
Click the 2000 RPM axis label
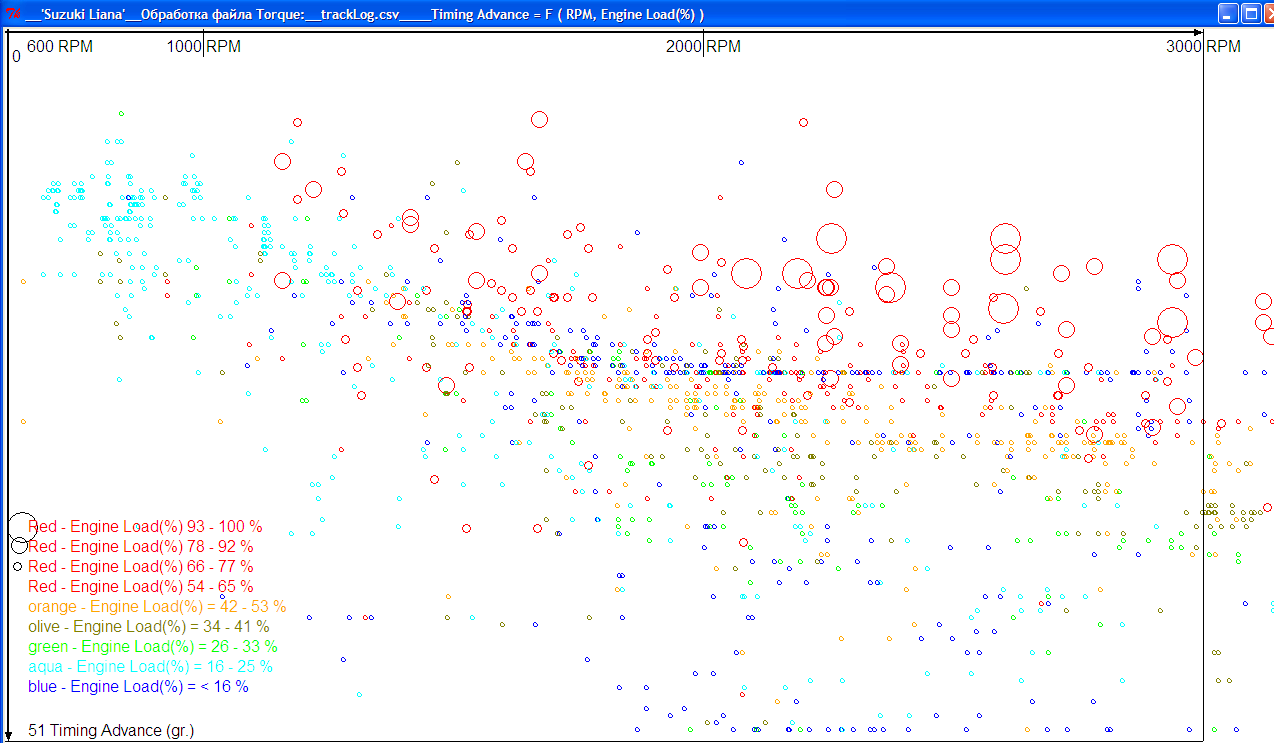point(704,47)
